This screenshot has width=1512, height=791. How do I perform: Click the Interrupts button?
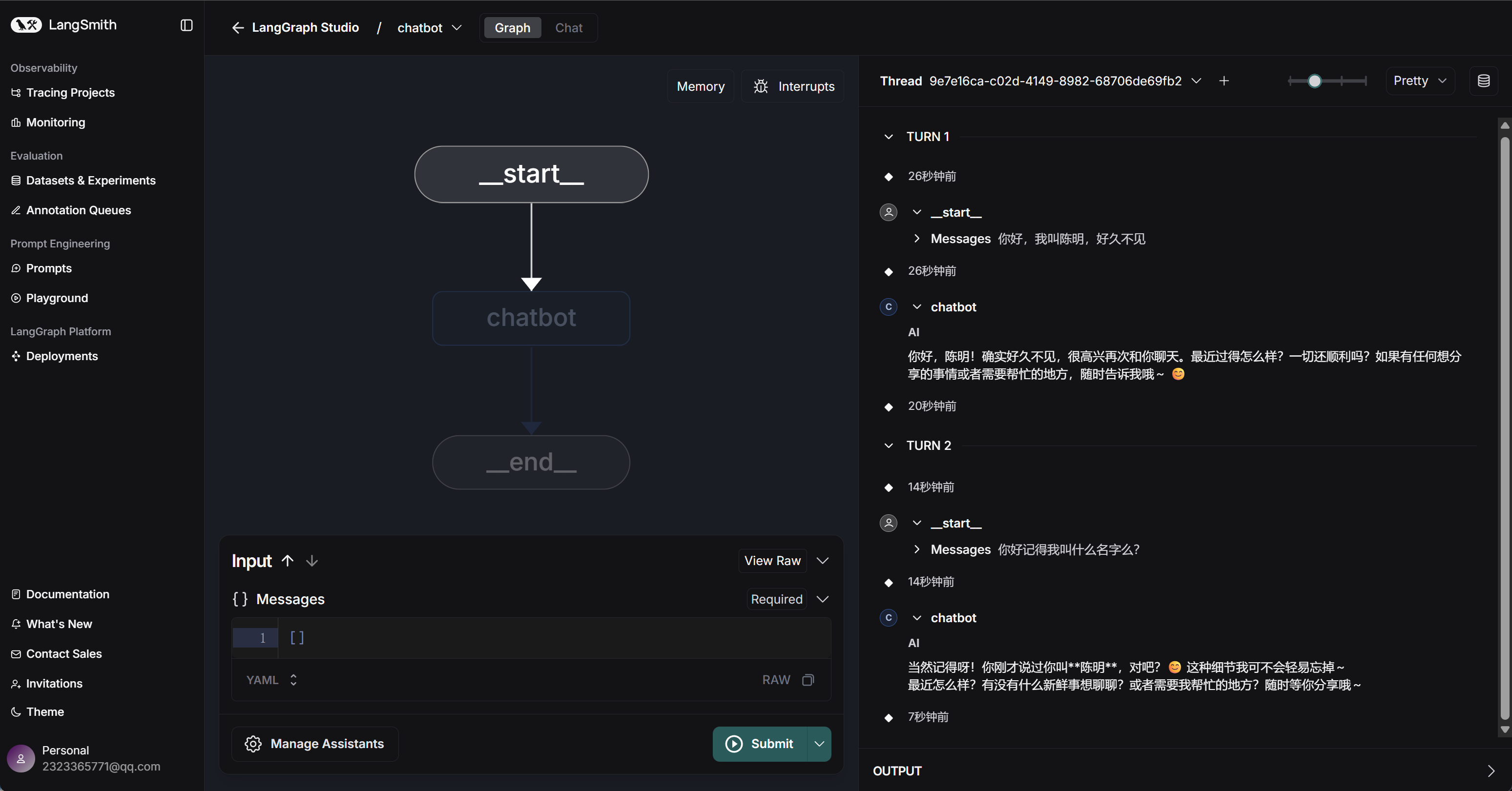point(792,86)
